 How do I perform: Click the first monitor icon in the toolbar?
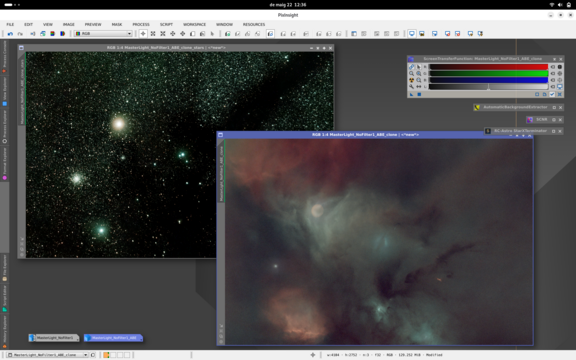pyautogui.click(x=412, y=34)
